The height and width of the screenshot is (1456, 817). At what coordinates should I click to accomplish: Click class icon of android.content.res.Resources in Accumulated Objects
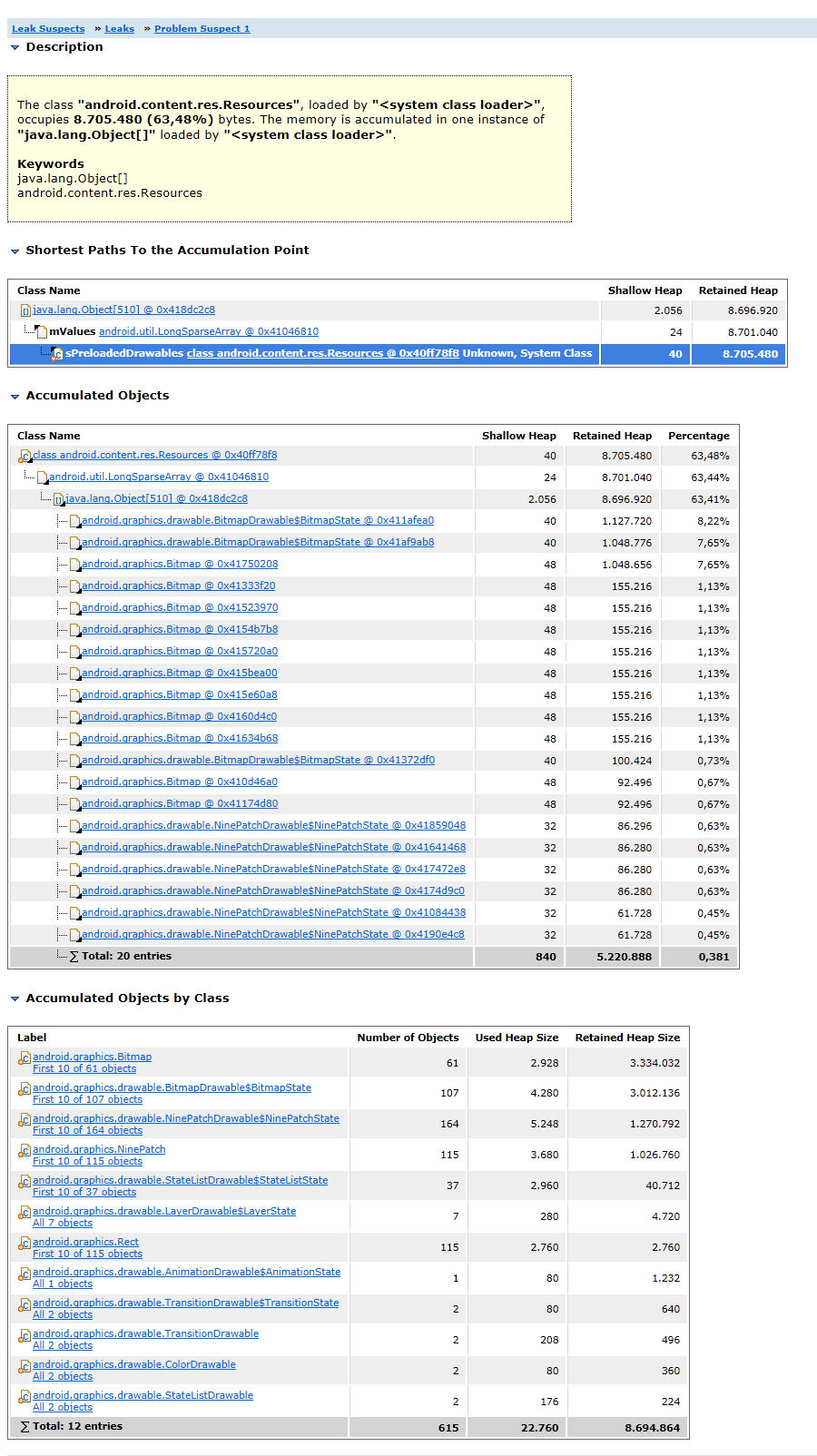[x=25, y=456]
